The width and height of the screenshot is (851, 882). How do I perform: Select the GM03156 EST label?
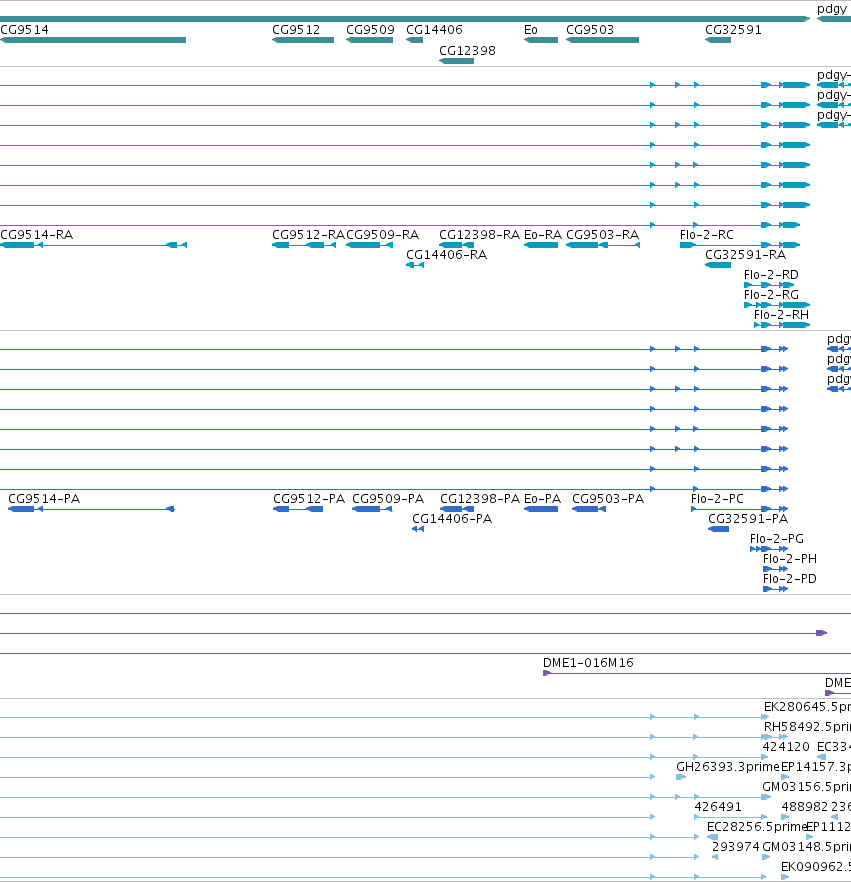807,787
